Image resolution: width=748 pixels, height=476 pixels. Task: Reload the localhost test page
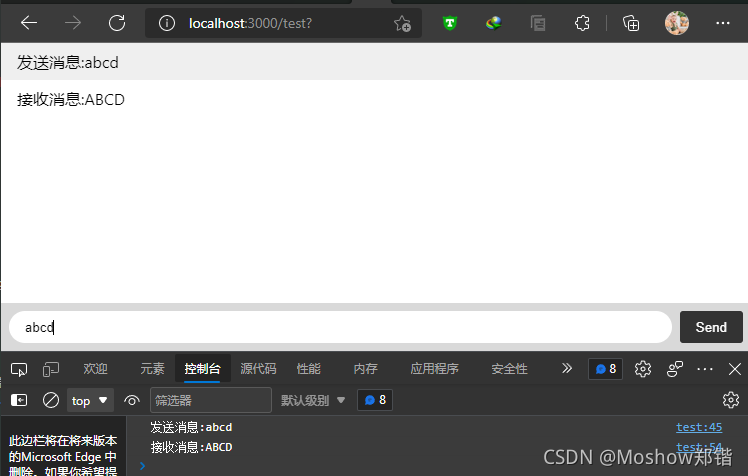117,22
